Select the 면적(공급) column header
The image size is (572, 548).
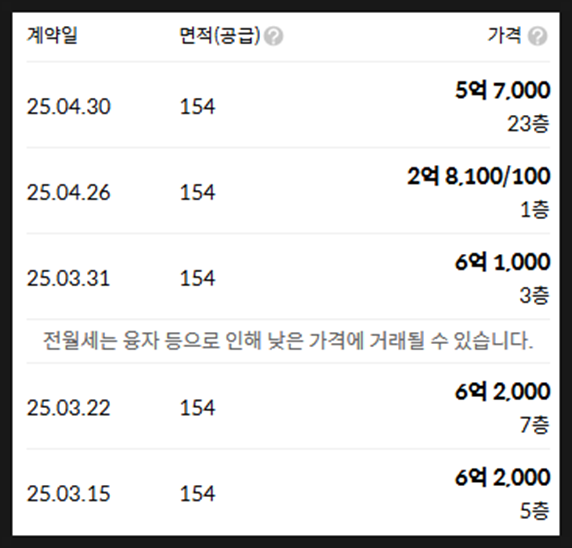click(x=220, y=35)
